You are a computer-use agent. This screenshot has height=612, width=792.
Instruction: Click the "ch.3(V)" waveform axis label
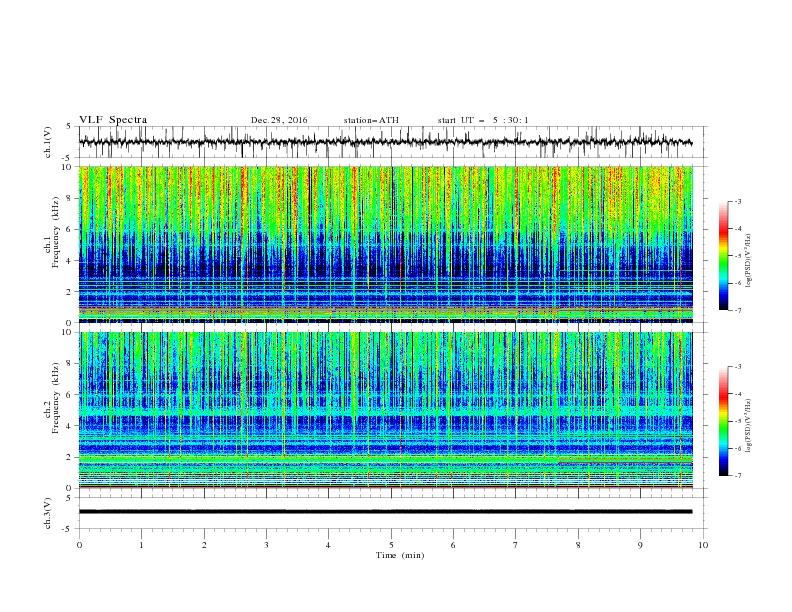pyautogui.click(x=48, y=513)
